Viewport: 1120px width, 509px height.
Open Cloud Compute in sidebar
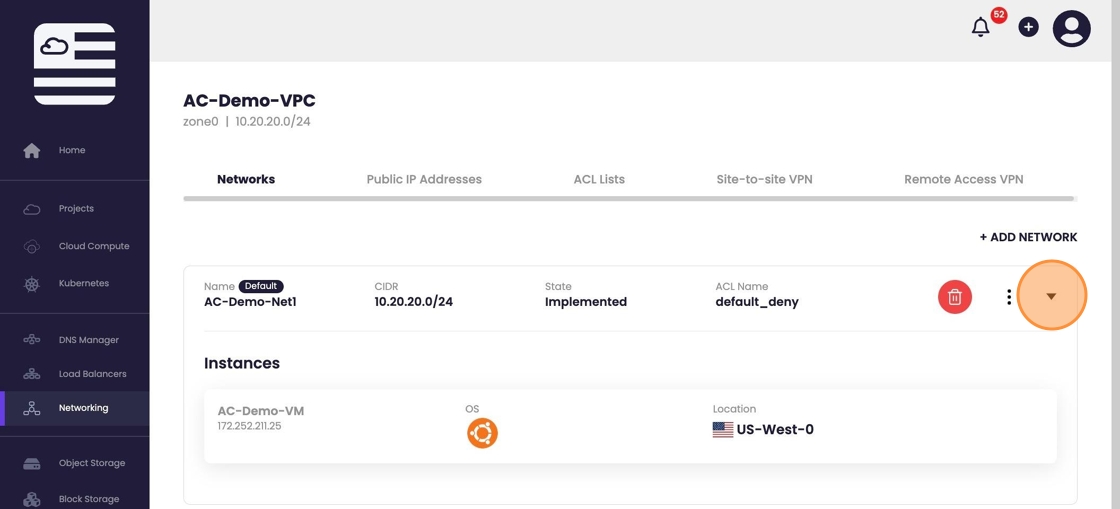click(x=93, y=246)
